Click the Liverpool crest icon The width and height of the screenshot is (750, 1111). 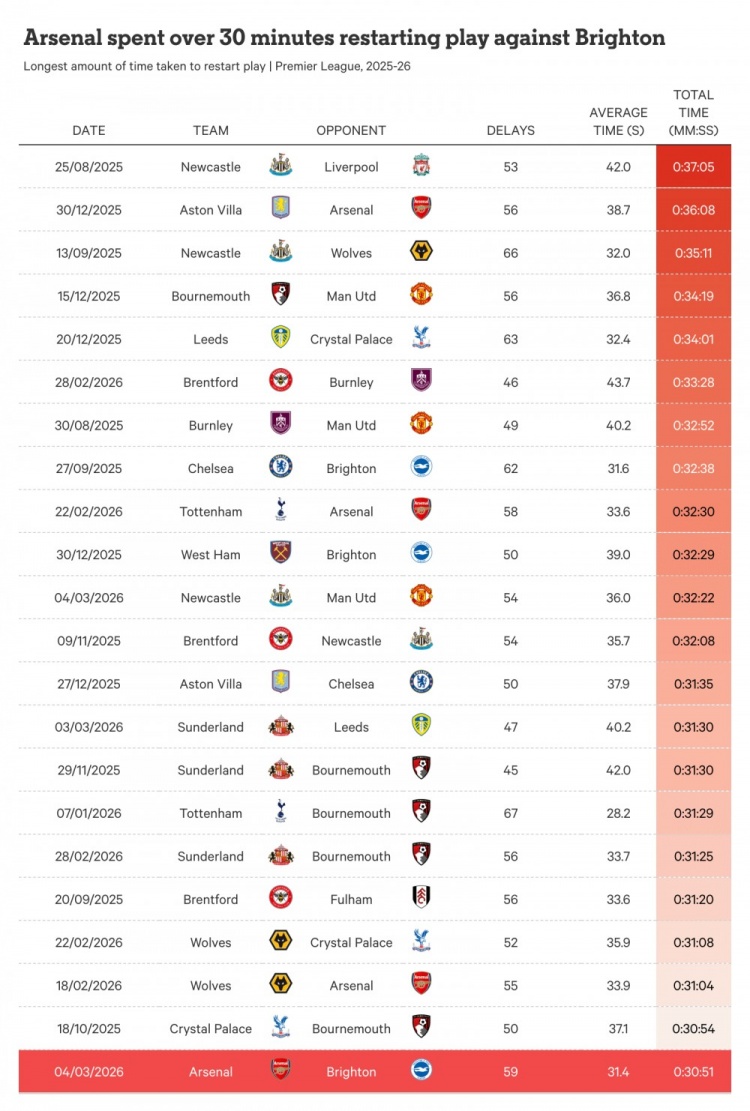click(x=421, y=166)
